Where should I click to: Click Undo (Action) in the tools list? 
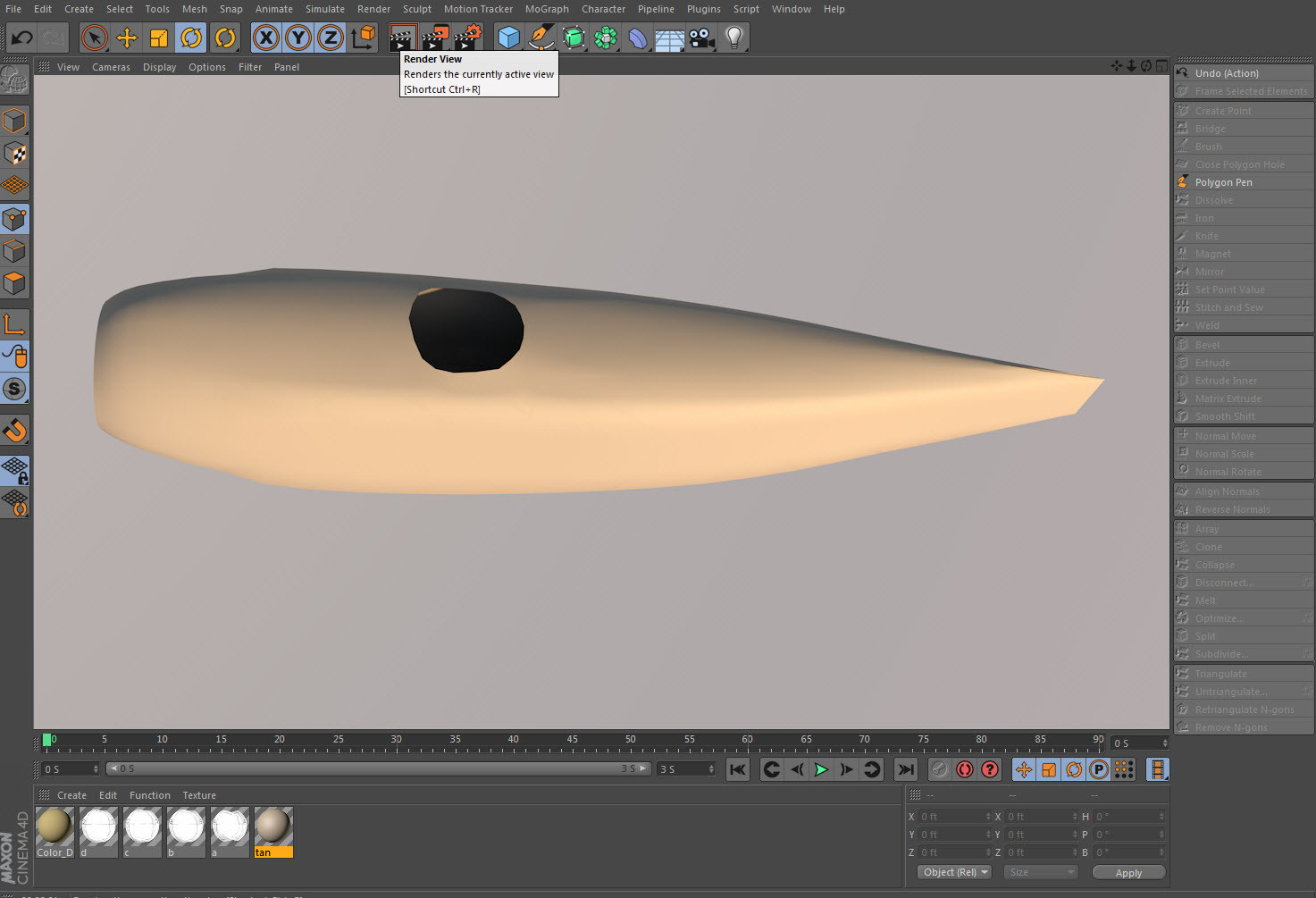pyautogui.click(x=1244, y=73)
